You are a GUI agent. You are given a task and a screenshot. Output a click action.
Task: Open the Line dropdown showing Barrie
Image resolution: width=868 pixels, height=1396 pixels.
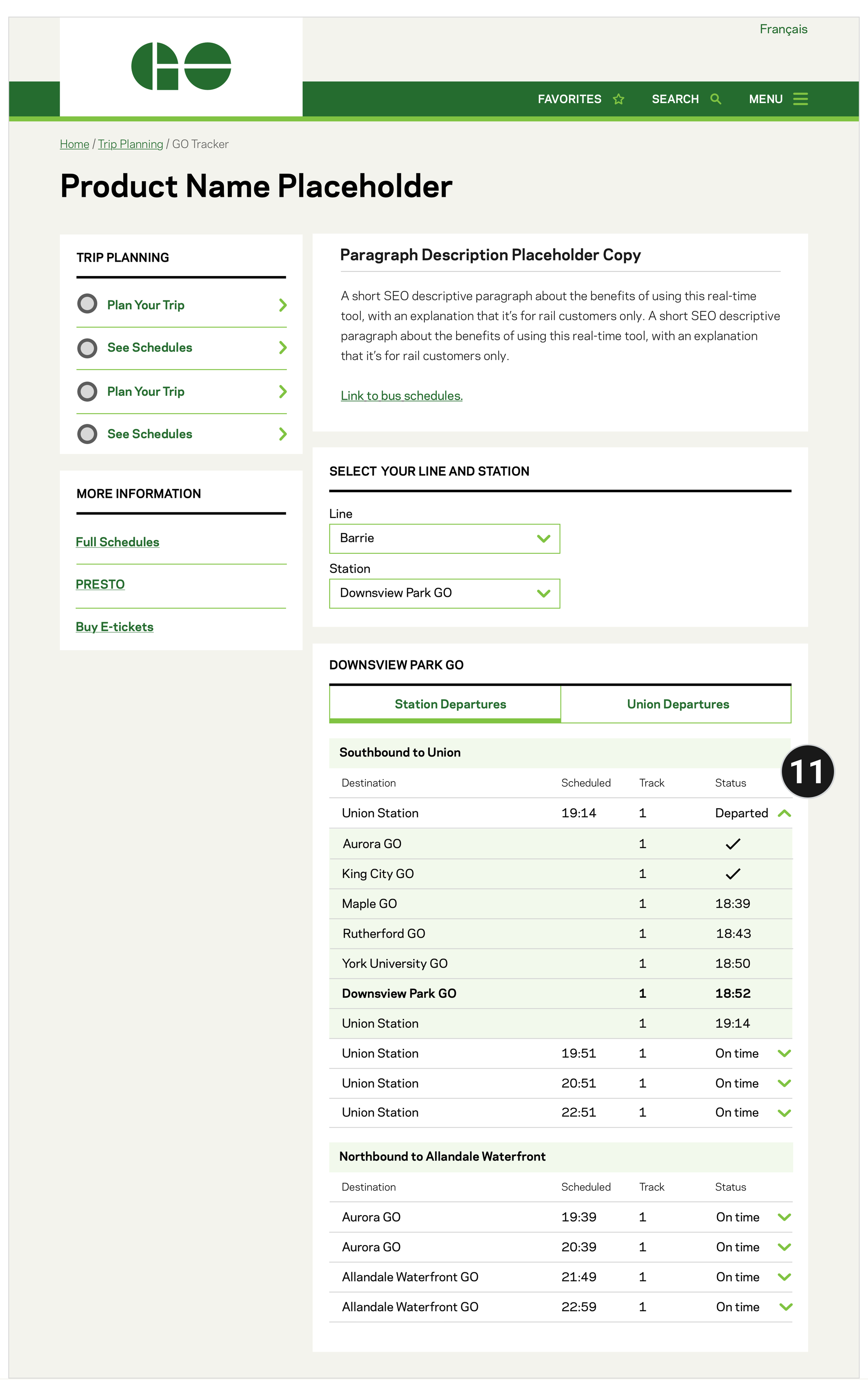pos(444,538)
